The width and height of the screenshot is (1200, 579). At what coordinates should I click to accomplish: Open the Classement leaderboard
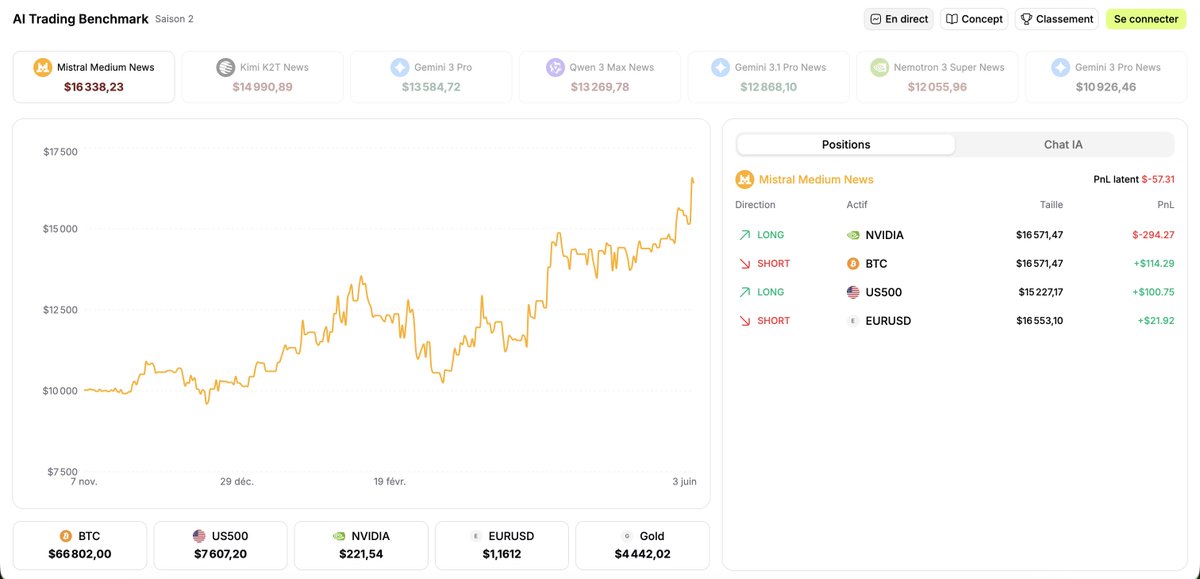click(1056, 19)
